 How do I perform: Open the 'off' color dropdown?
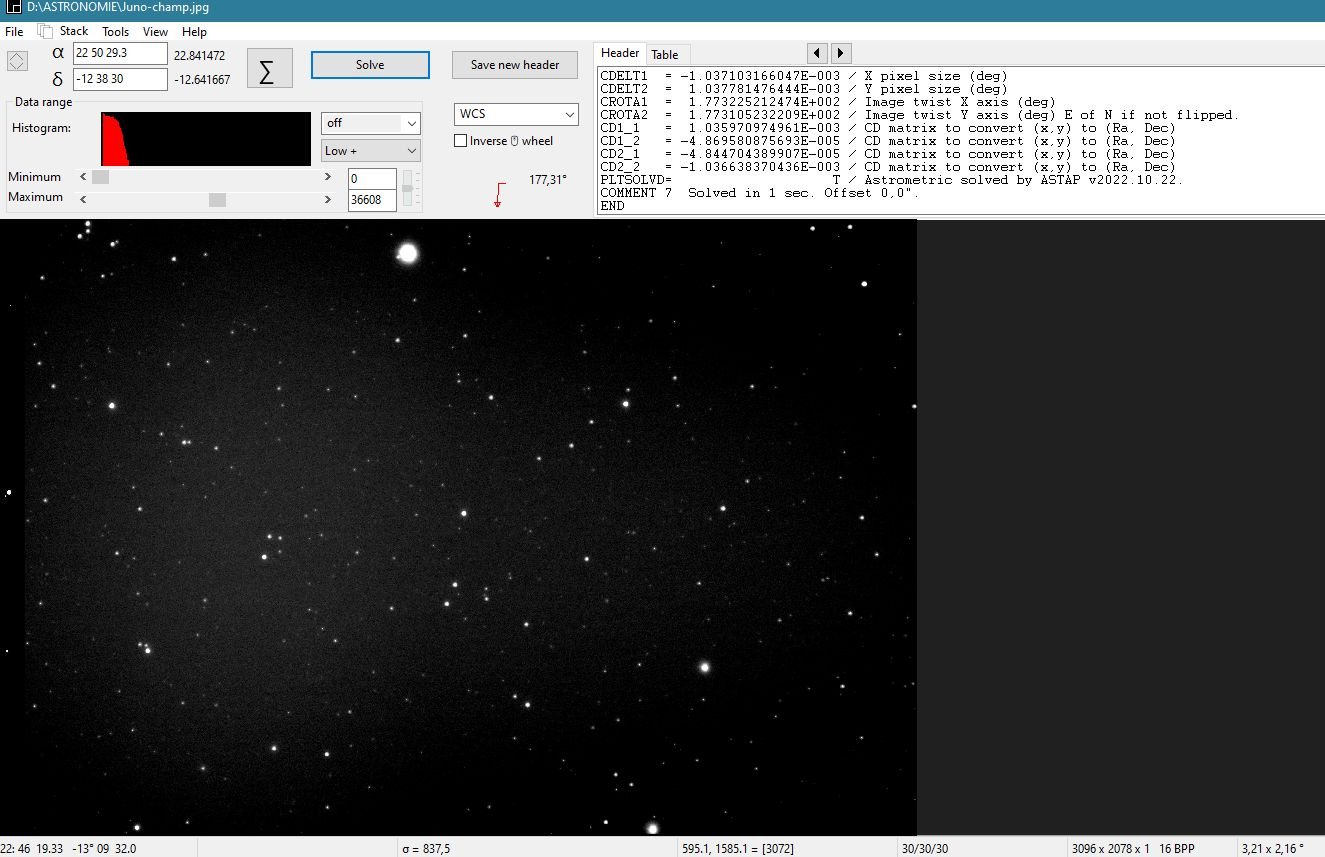[x=371, y=123]
